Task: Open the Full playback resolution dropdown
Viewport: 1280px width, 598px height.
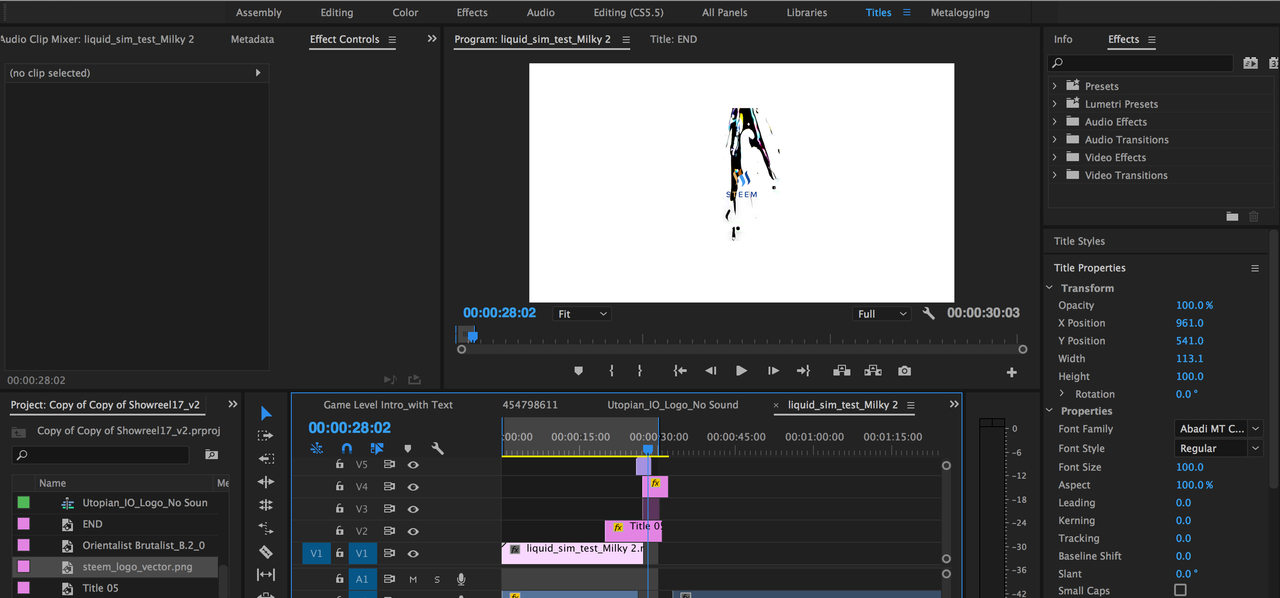Action: point(882,314)
